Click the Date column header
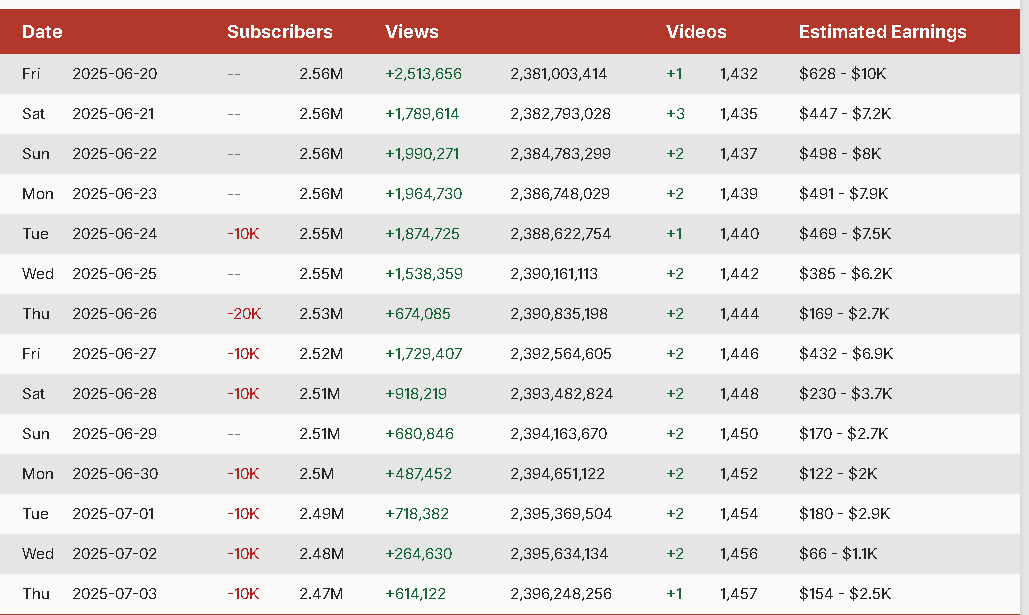 [42, 32]
